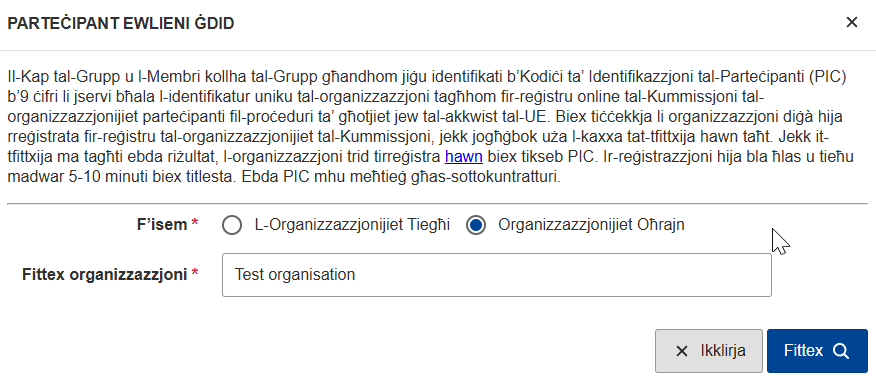Click the magnifier icon in Fittex button
The width and height of the screenshot is (876, 383).
[x=841, y=351]
